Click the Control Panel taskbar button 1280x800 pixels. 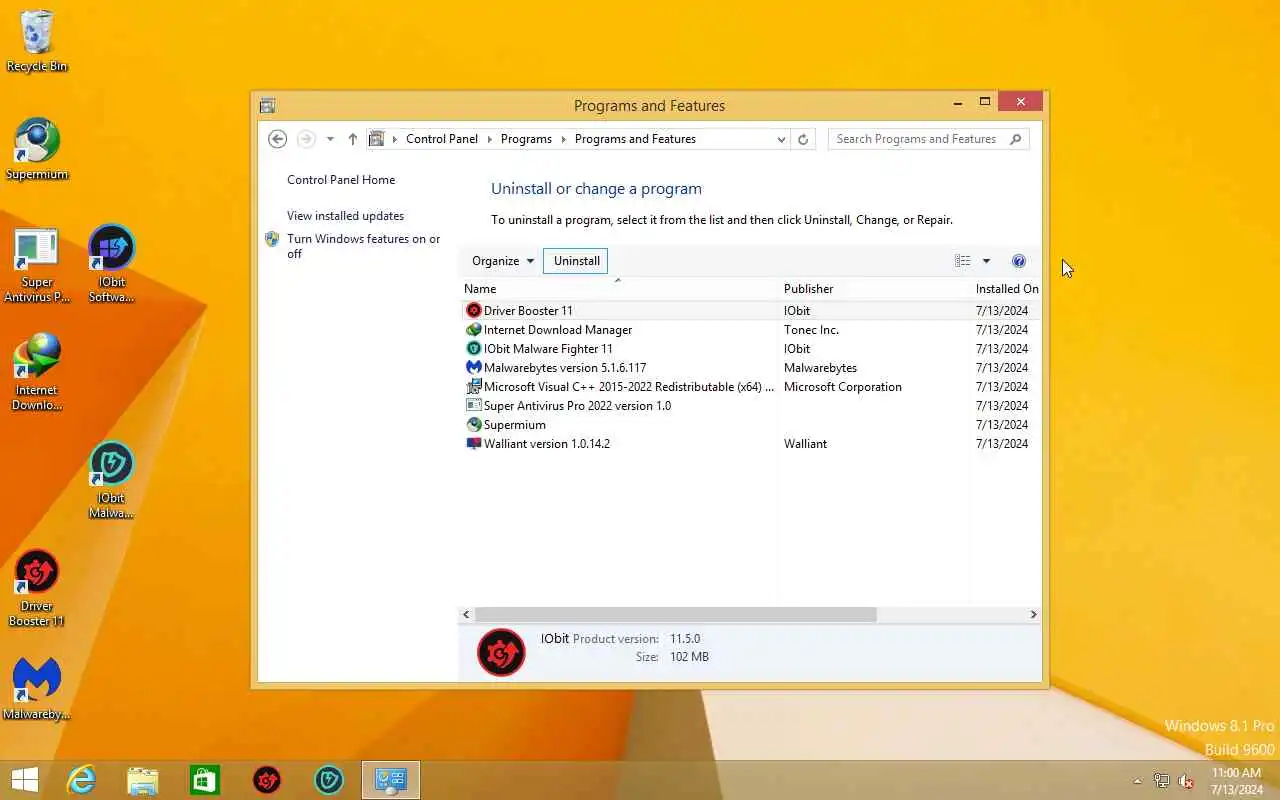click(x=391, y=780)
